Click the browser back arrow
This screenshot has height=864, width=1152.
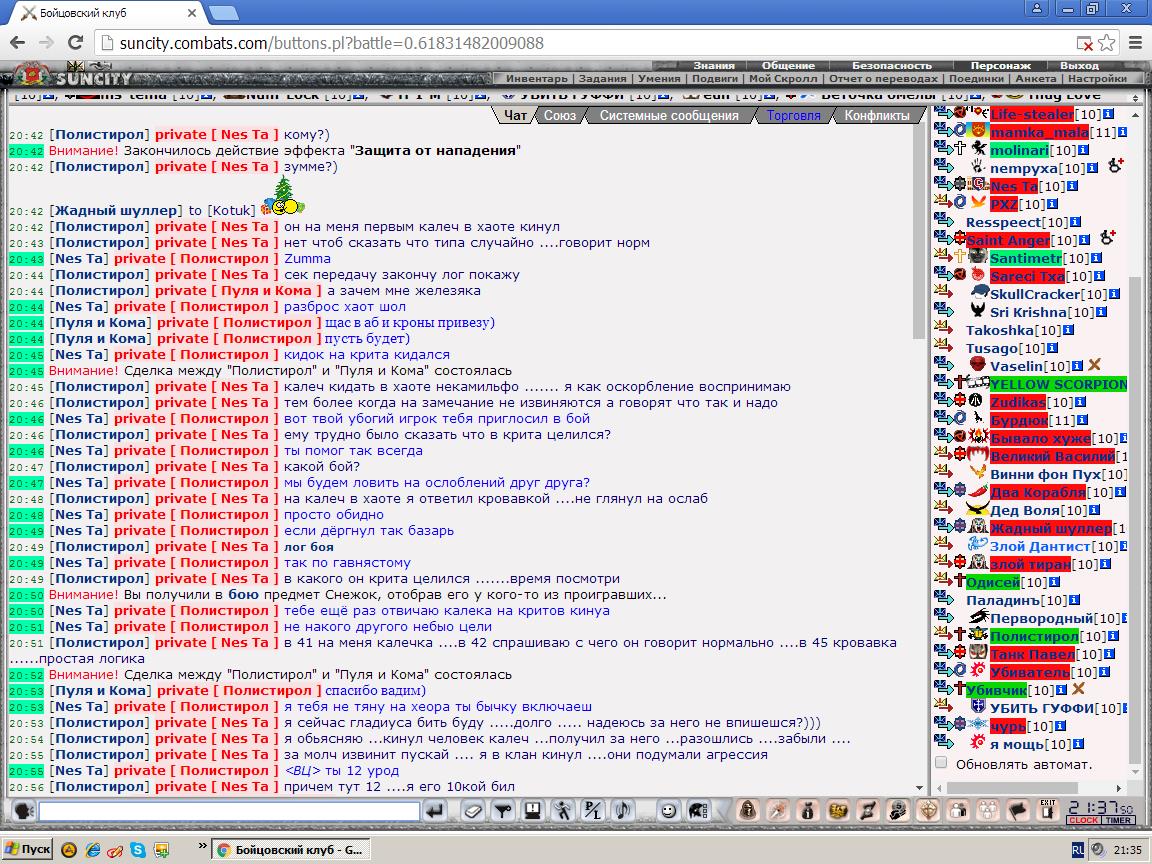(x=17, y=43)
